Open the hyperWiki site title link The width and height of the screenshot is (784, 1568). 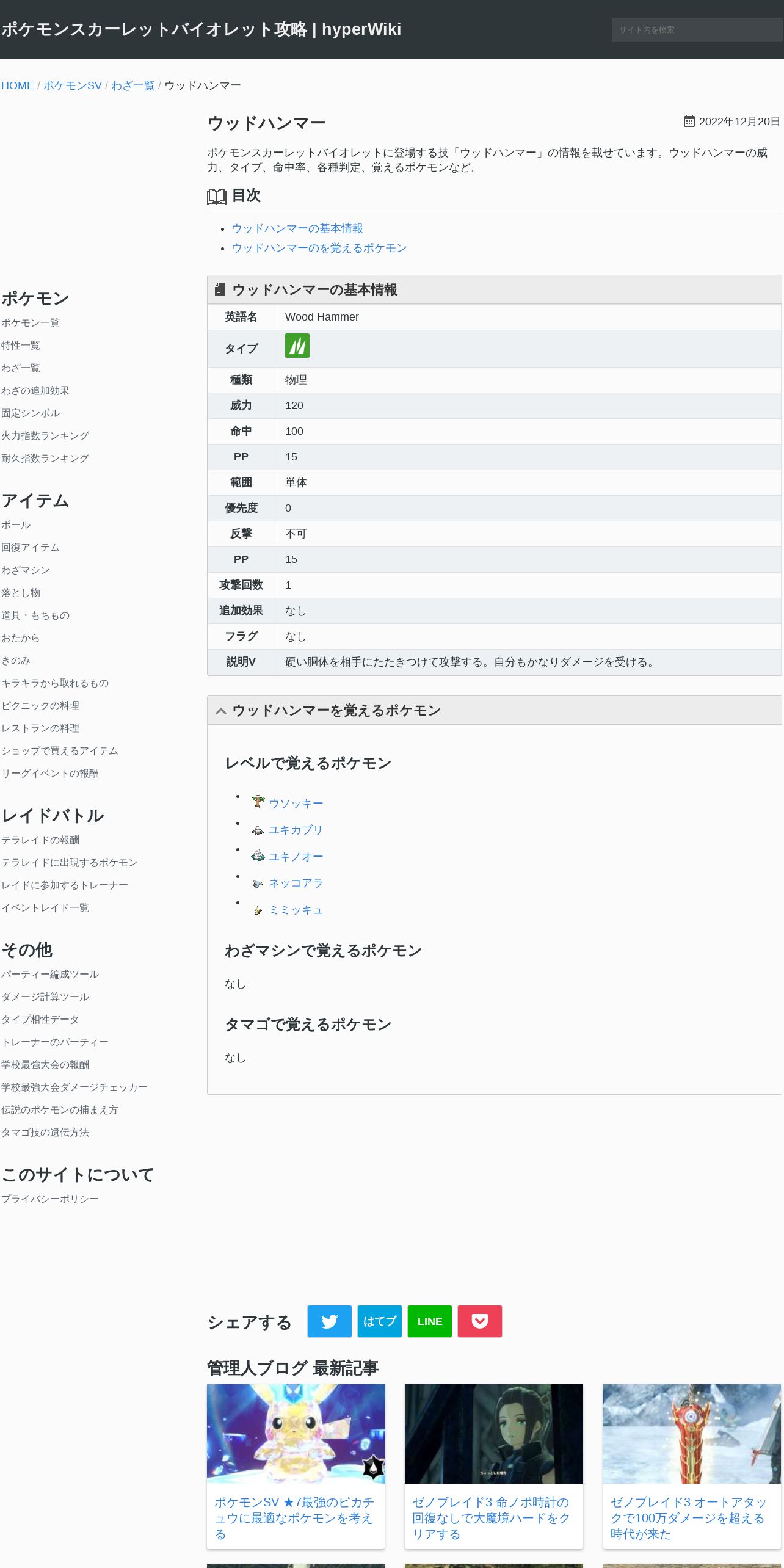(201, 29)
